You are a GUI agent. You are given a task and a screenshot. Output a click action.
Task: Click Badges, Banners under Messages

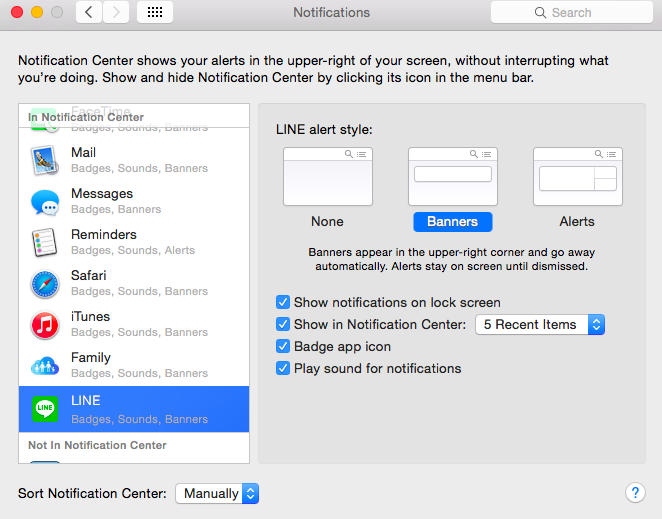coord(116,209)
